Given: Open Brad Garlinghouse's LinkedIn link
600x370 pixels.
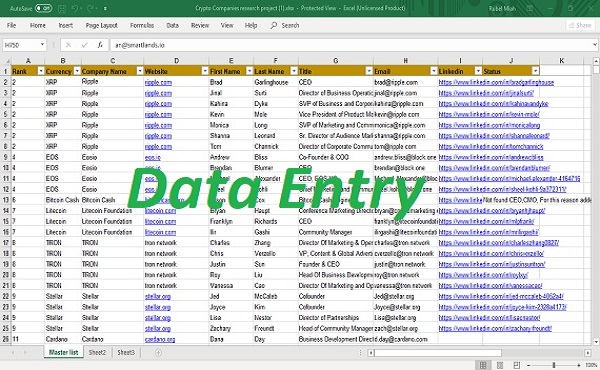Looking at the screenshot, I should (x=496, y=82).
